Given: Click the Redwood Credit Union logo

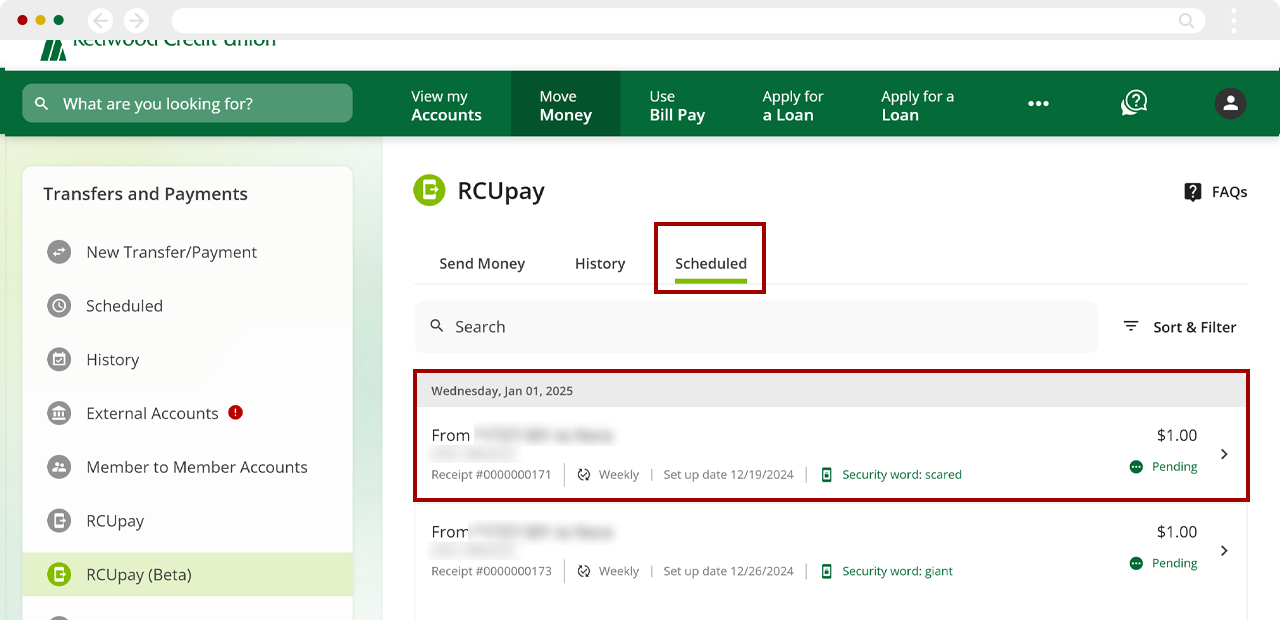Looking at the screenshot, I should [157, 48].
